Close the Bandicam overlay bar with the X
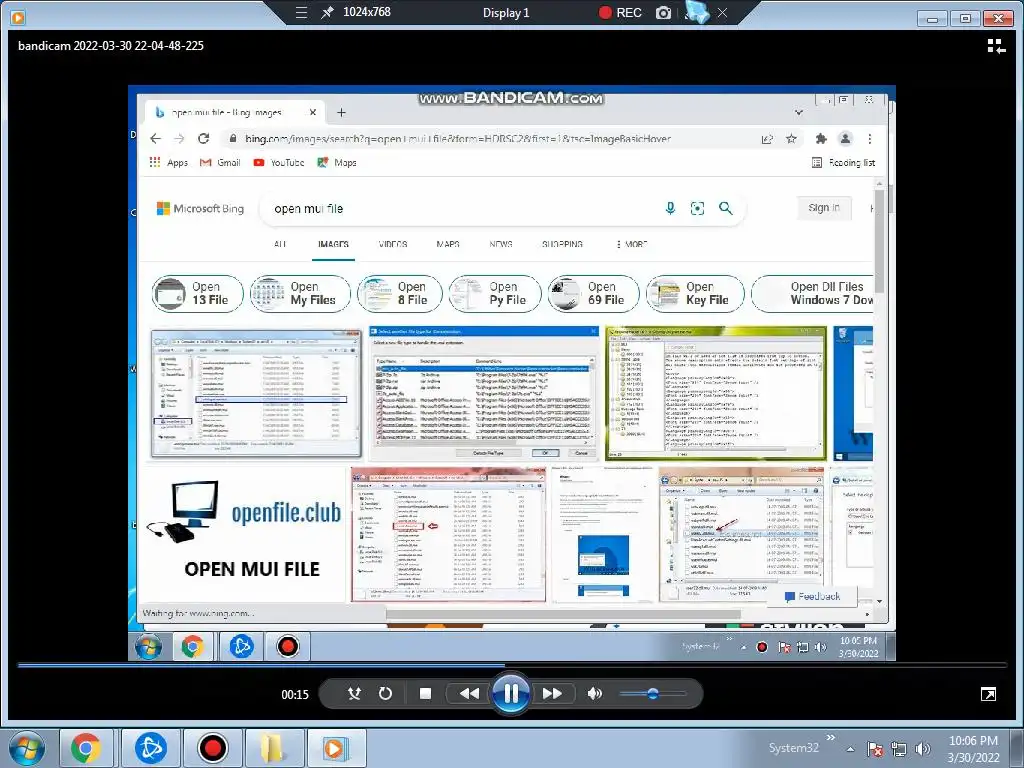The height and width of the screenshot is (768, 1024). pos(722,12)
